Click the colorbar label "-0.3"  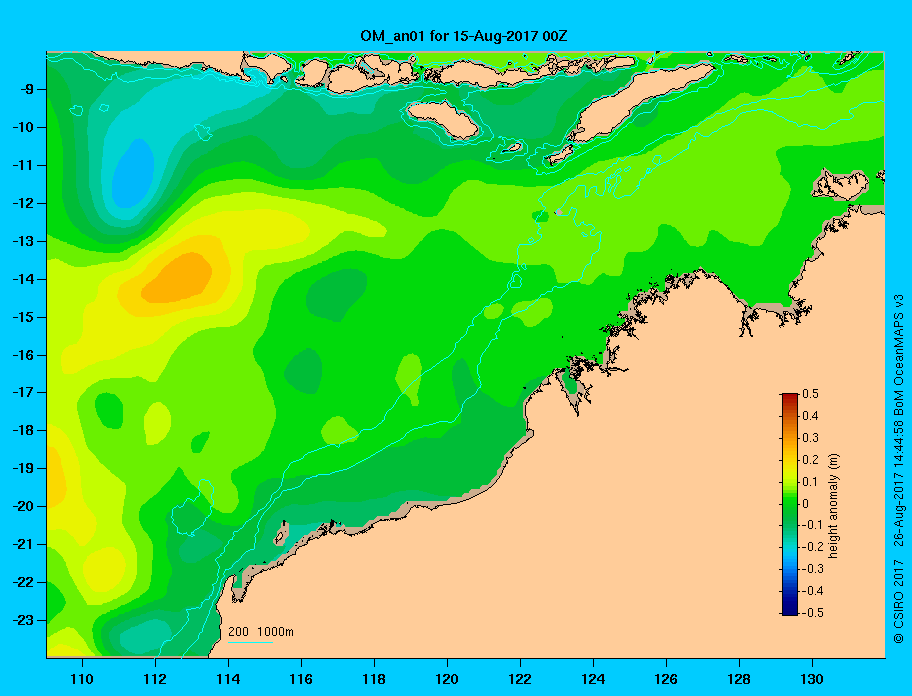(812, 569)
